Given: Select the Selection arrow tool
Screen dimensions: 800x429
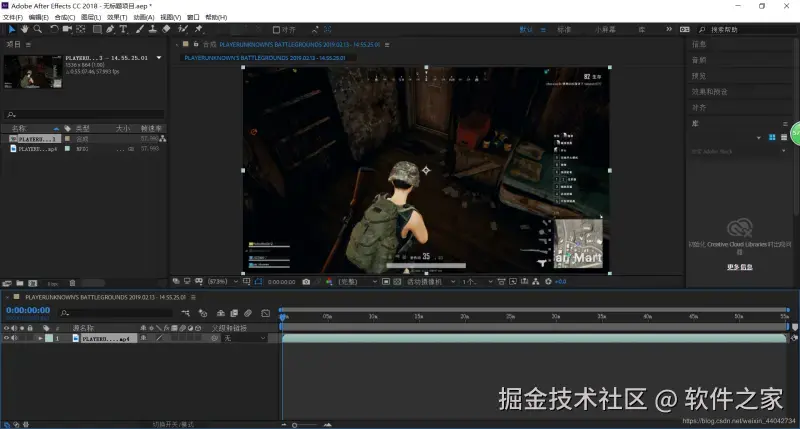Looking at the screenshot, I should (12, 29).
